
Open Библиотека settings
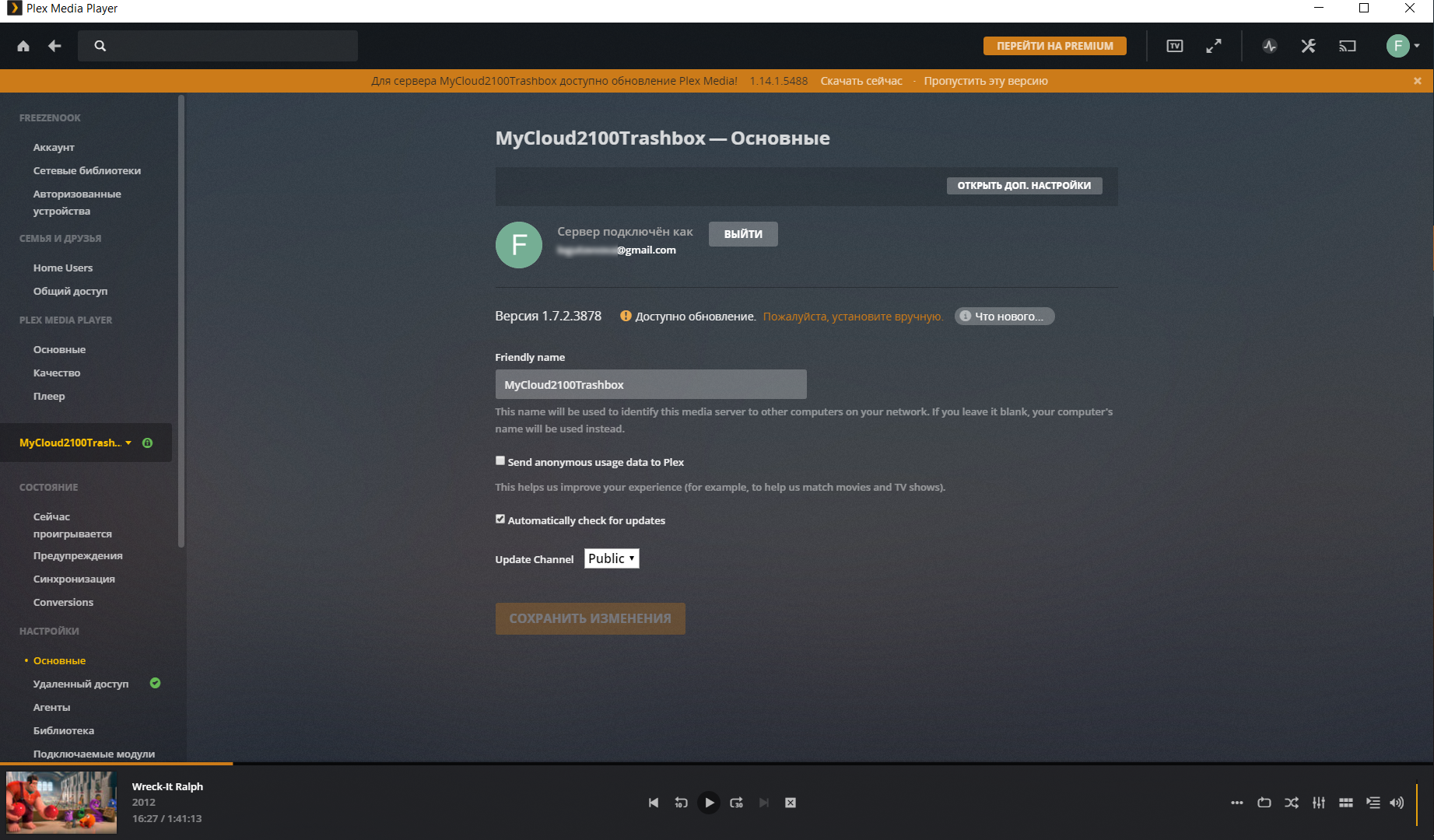click(64, 730)
